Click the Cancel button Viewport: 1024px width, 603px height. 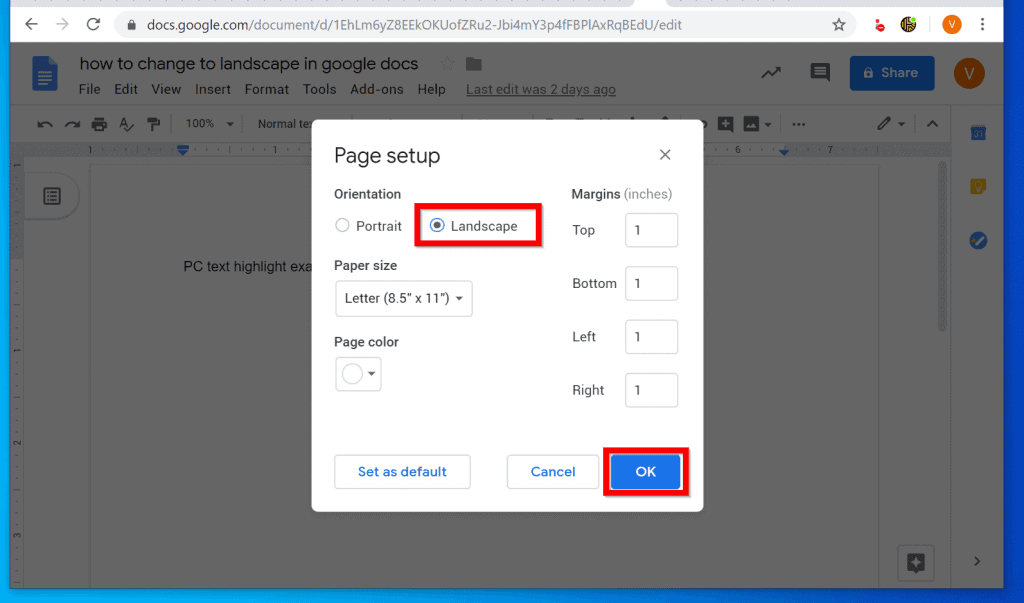coord(552,472)
